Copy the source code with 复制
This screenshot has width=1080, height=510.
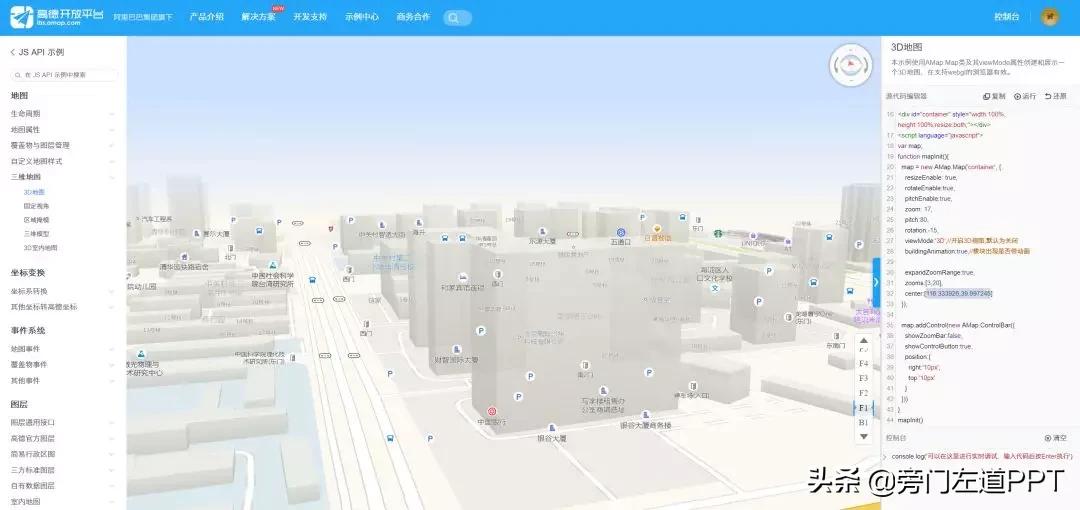coord(994,96)
